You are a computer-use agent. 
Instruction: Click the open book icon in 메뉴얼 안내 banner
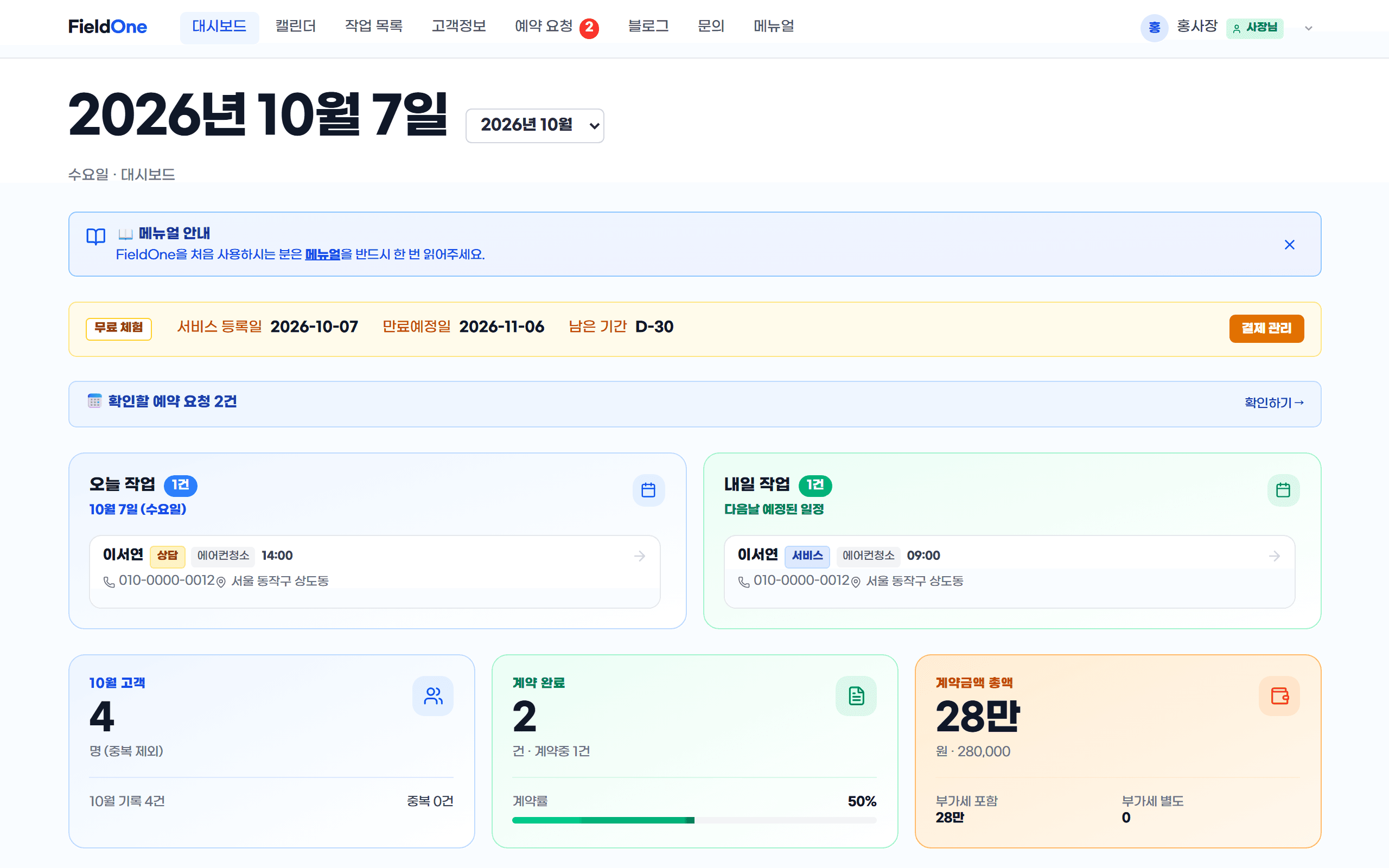[x=96, y=236]
